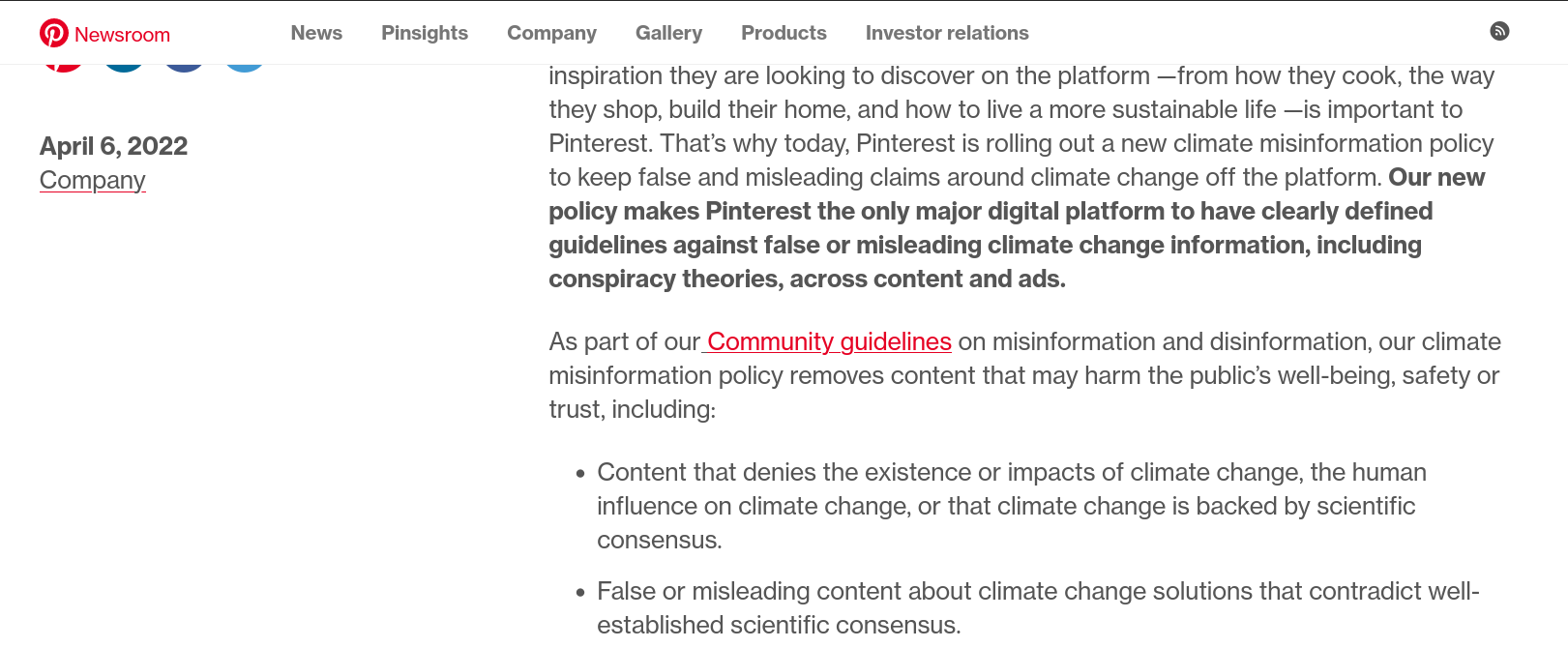Viewport: 1568px width, 648px height.
Task: Click the April 6, 2022 date text
Action: 113,146
